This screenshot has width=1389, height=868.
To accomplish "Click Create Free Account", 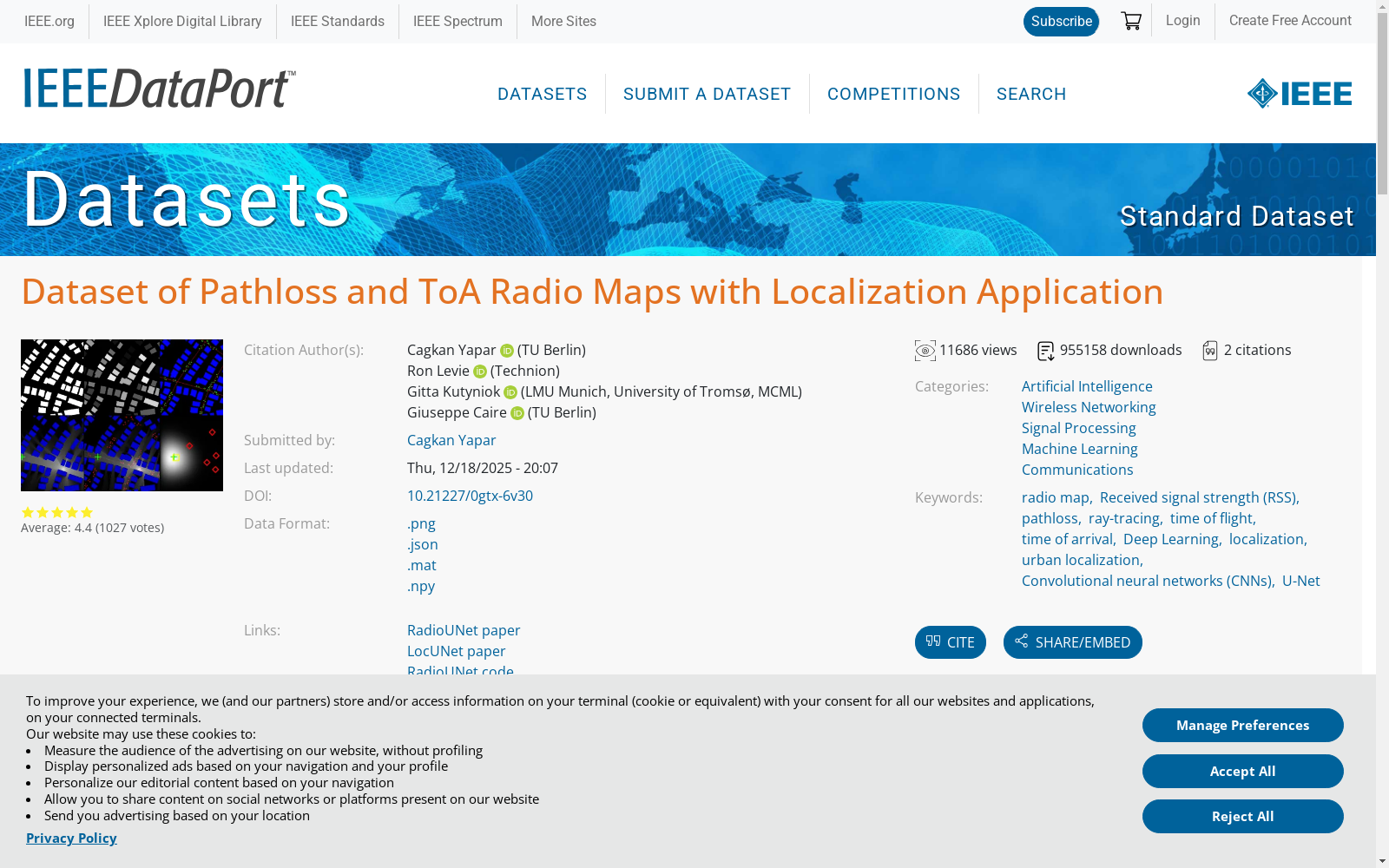I will tap(1290, 20).
